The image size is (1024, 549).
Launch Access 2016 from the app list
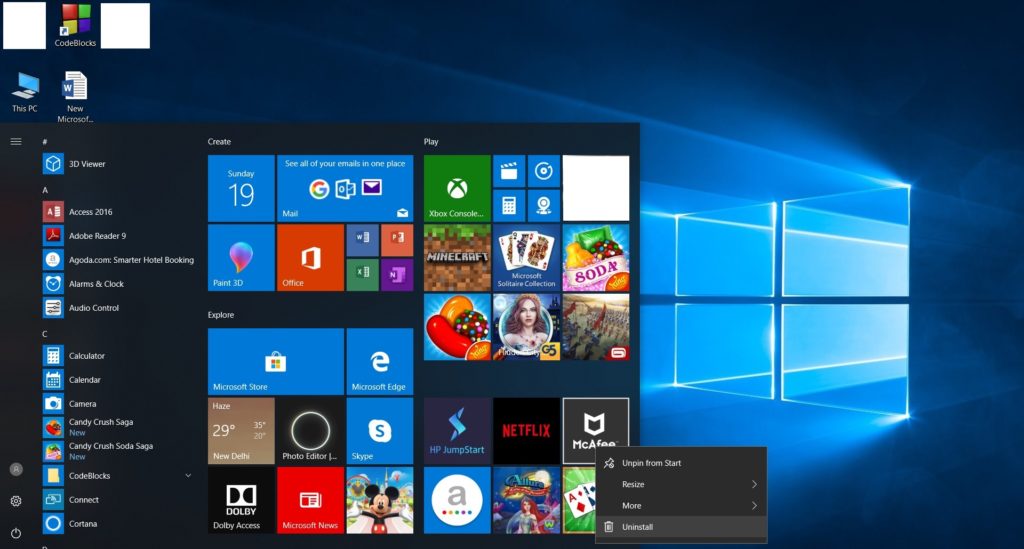118,212
